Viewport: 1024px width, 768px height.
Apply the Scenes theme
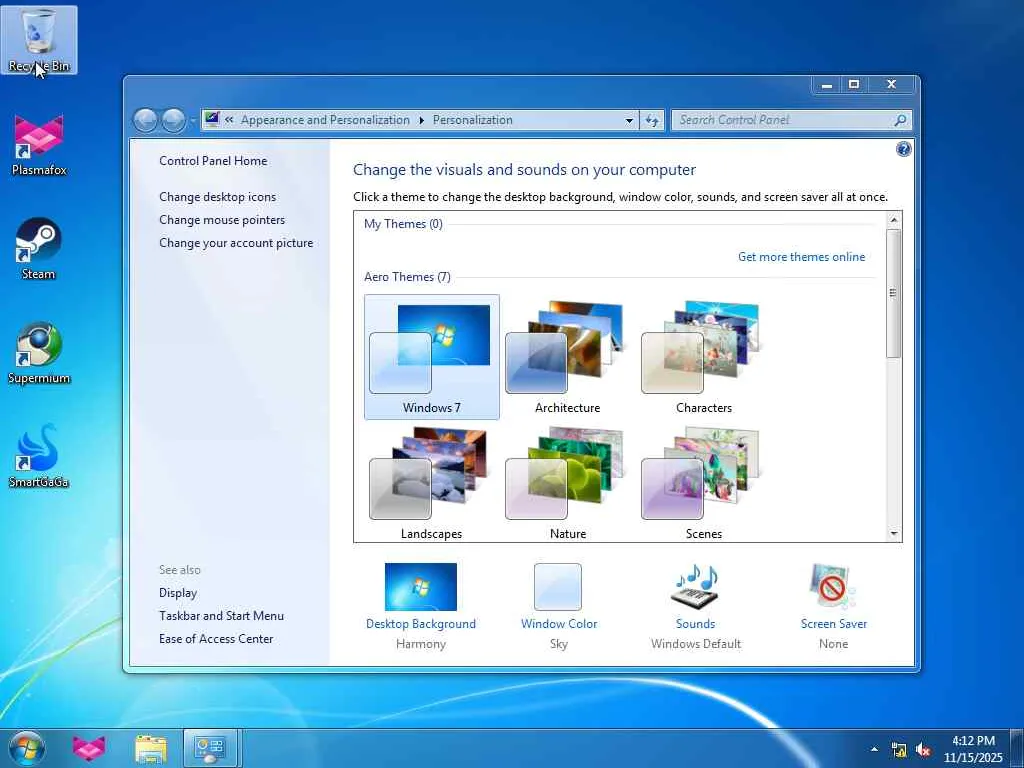click(703, 483)
